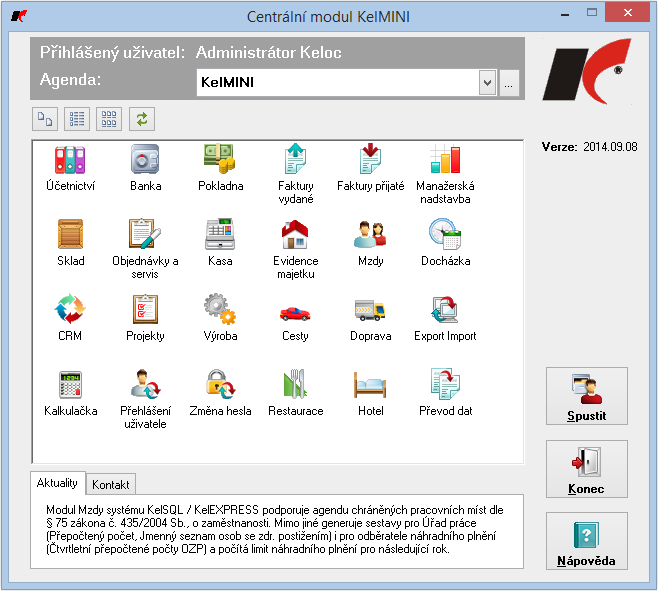This screenshot has width=658, height=591.
Task: Select Přehlášení uživatele icon
Action: [145, 399]
